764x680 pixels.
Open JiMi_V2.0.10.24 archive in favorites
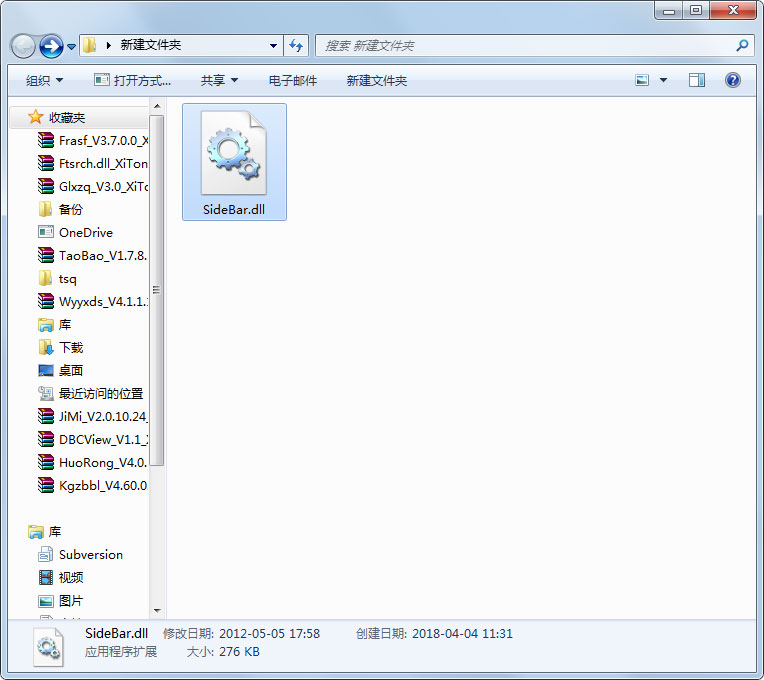point(93,416)
